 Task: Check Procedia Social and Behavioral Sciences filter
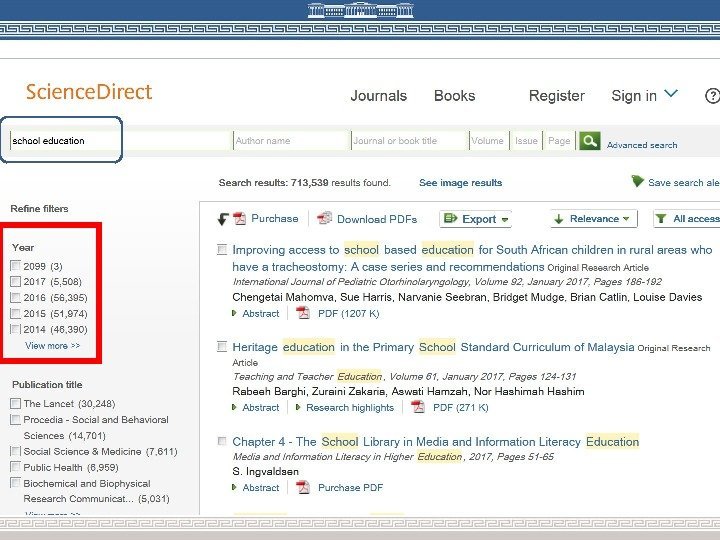point(16,419)
